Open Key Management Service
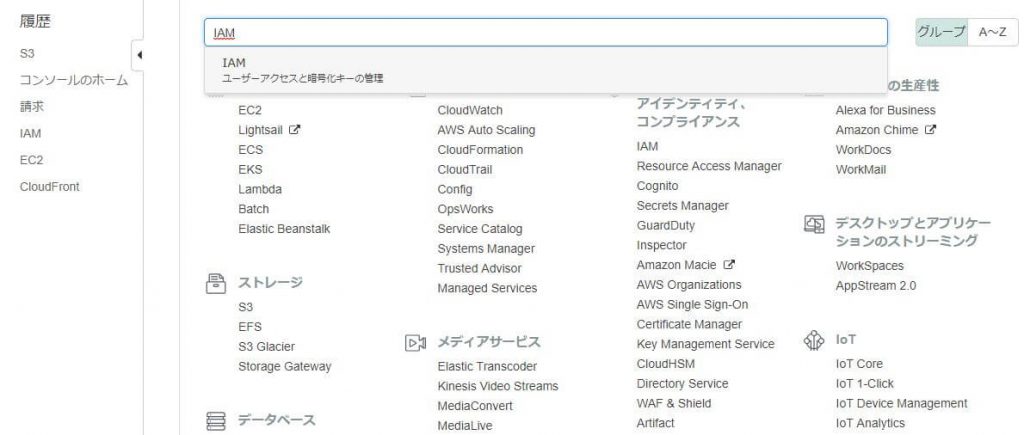Screen dimensions: 1024x435 click(705, 344)
